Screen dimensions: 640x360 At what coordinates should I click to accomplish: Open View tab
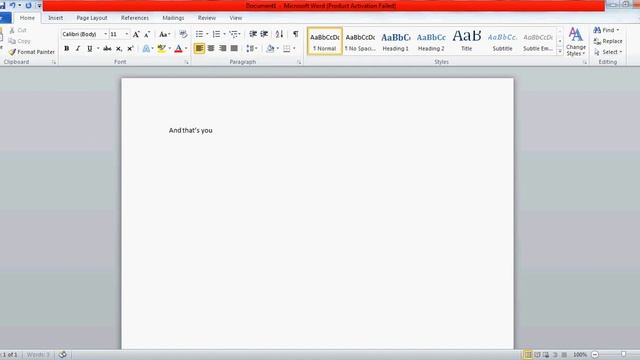click(236, 18)
